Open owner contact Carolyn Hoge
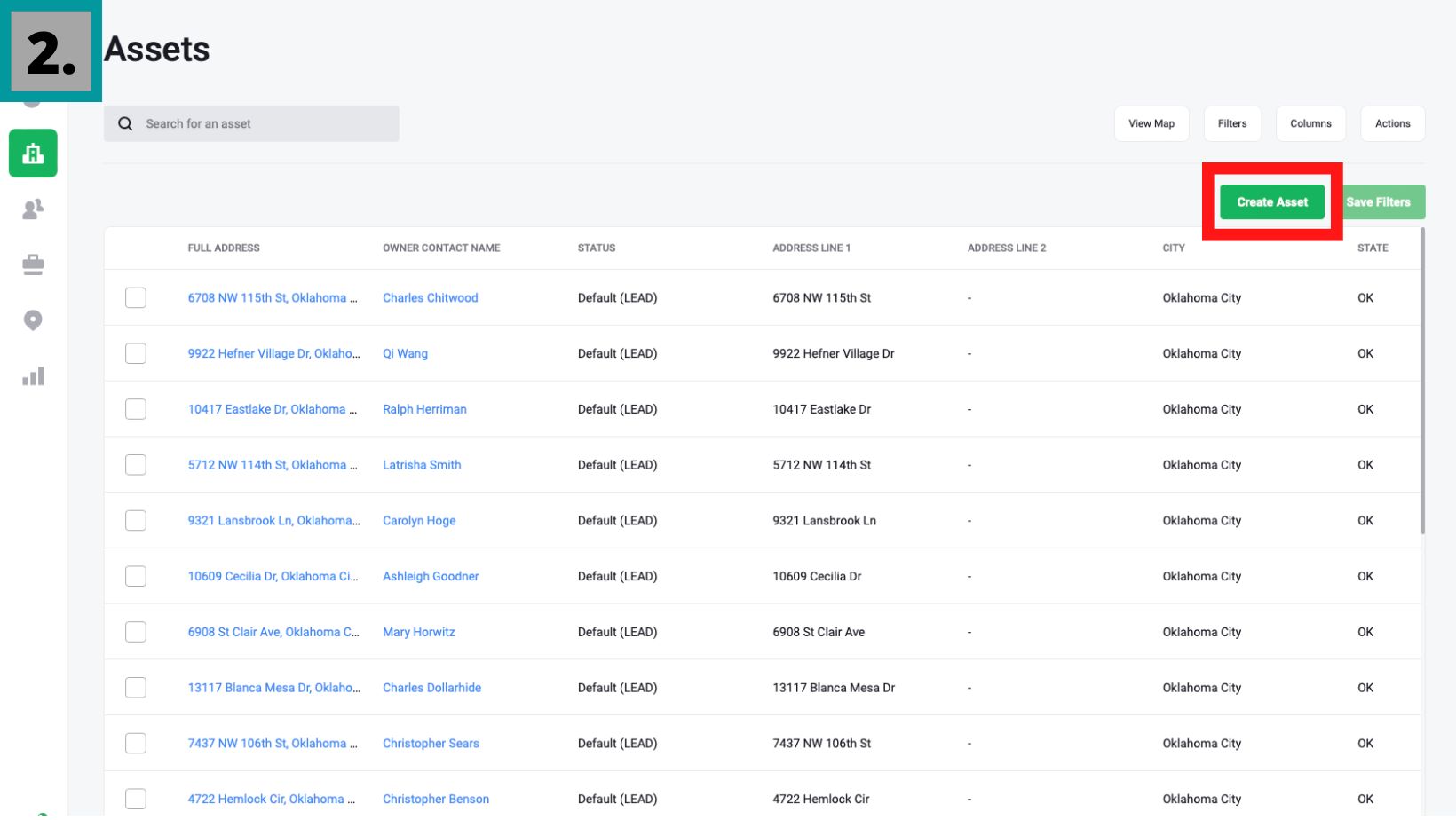The height and width of the screenshot is (820, 1456). pos(419,521)
